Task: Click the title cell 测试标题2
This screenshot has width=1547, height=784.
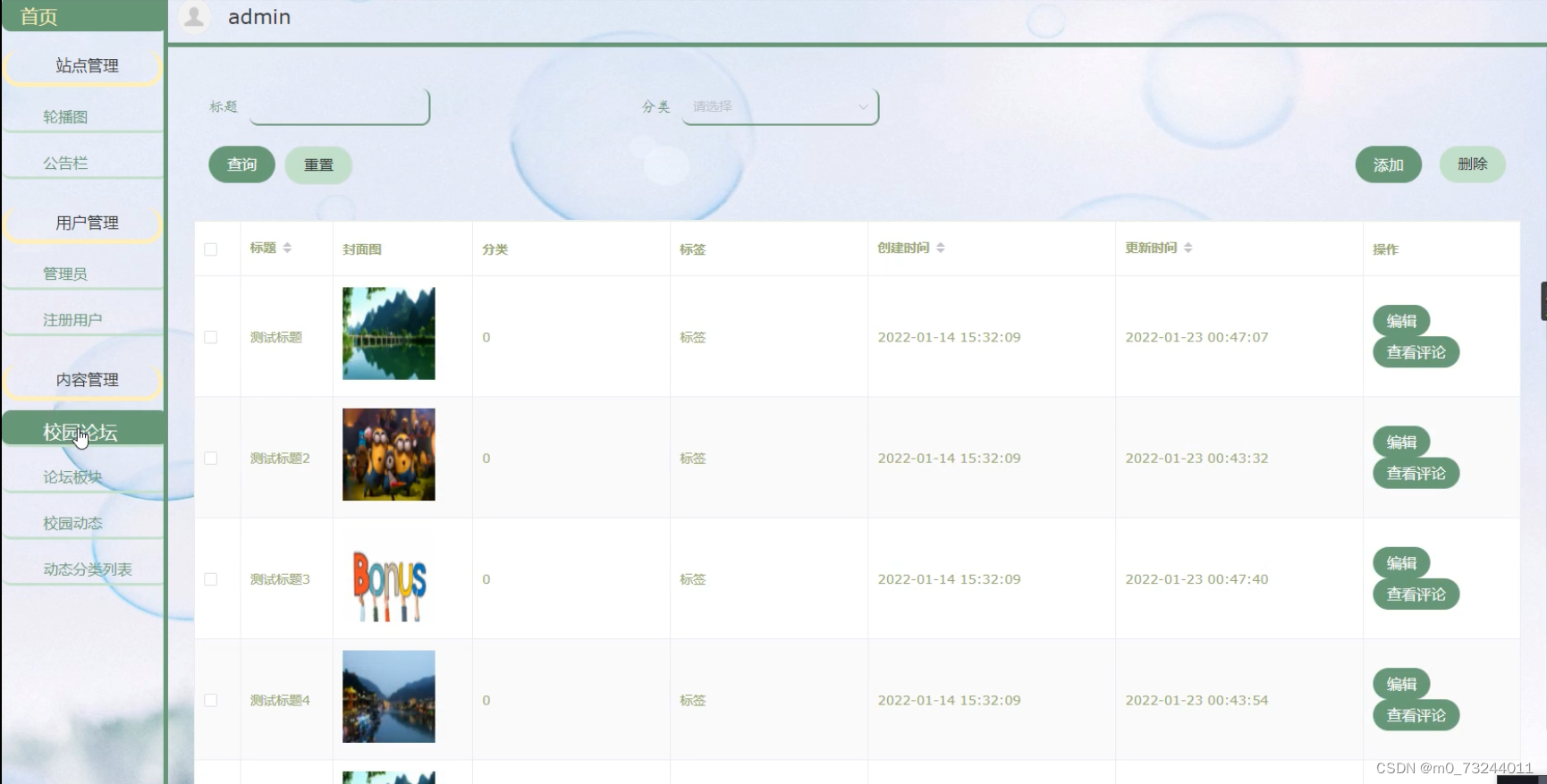Action: 280,459
